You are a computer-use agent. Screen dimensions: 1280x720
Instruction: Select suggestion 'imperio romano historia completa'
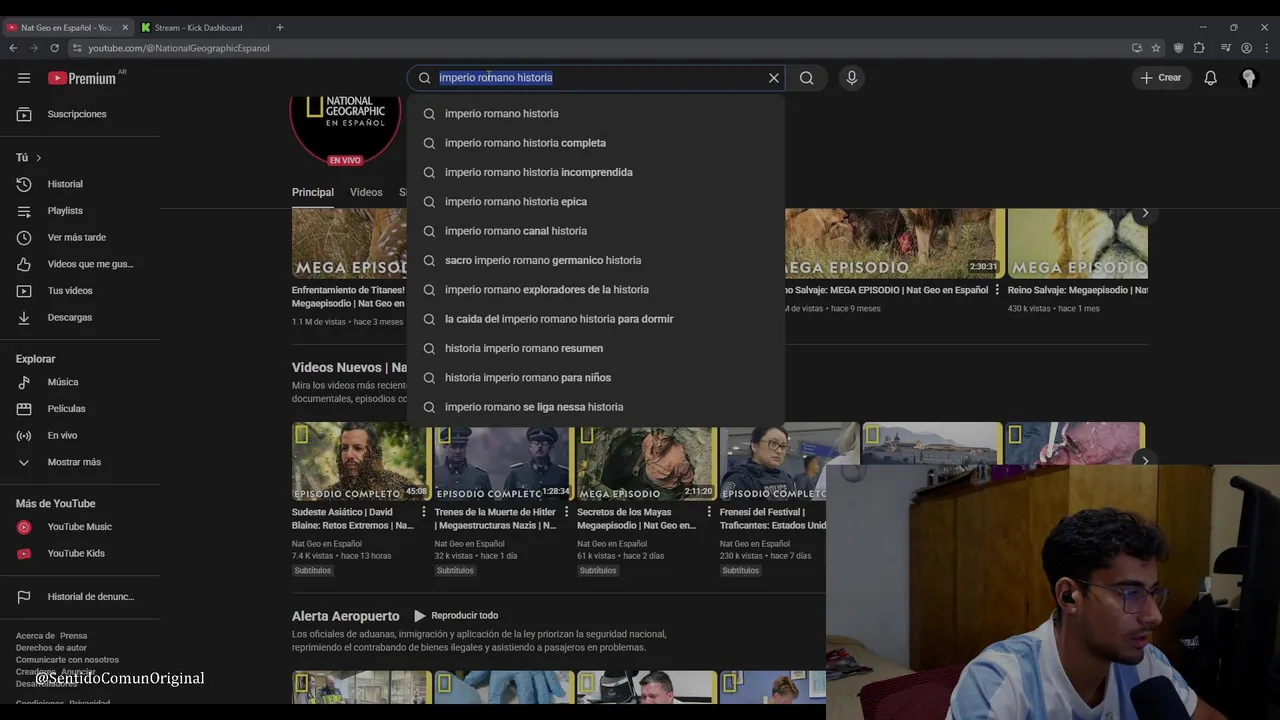[596, 143]
